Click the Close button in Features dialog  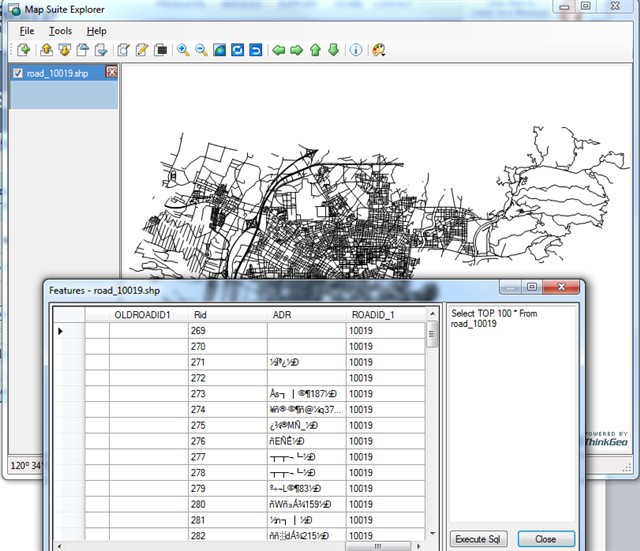pos(546,539)
